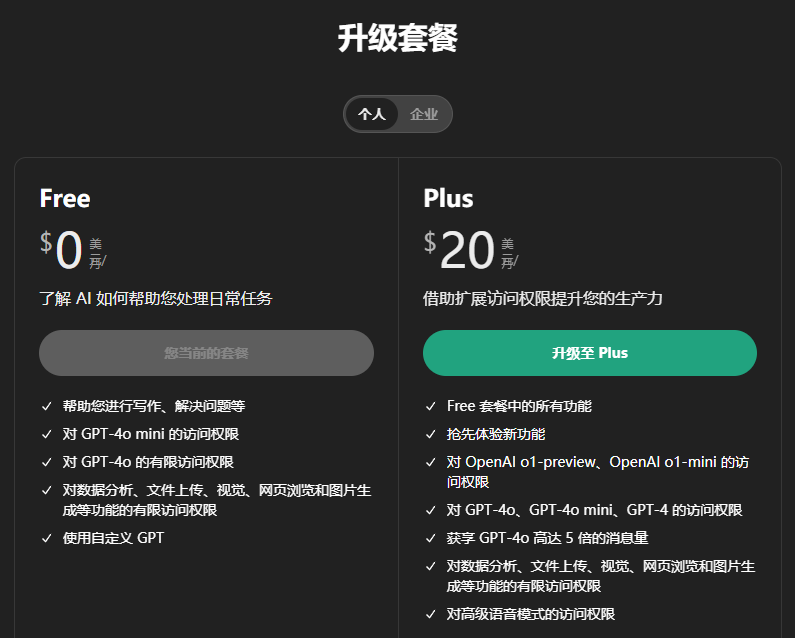Click the Plus plan title
The width and height of the screenshot is (795, 638).
[x=448, y=198]
